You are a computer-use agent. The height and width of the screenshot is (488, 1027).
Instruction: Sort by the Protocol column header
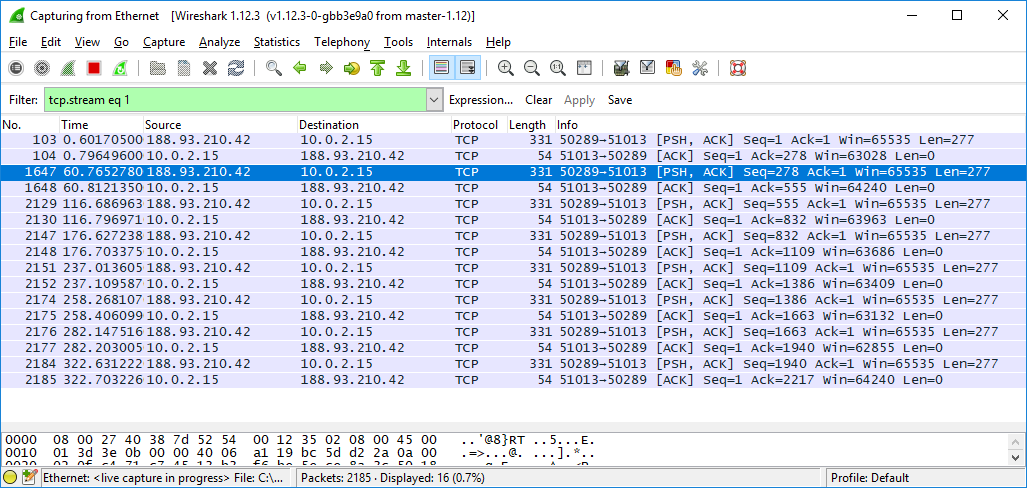pyautogui.click(x=479, y=124)
